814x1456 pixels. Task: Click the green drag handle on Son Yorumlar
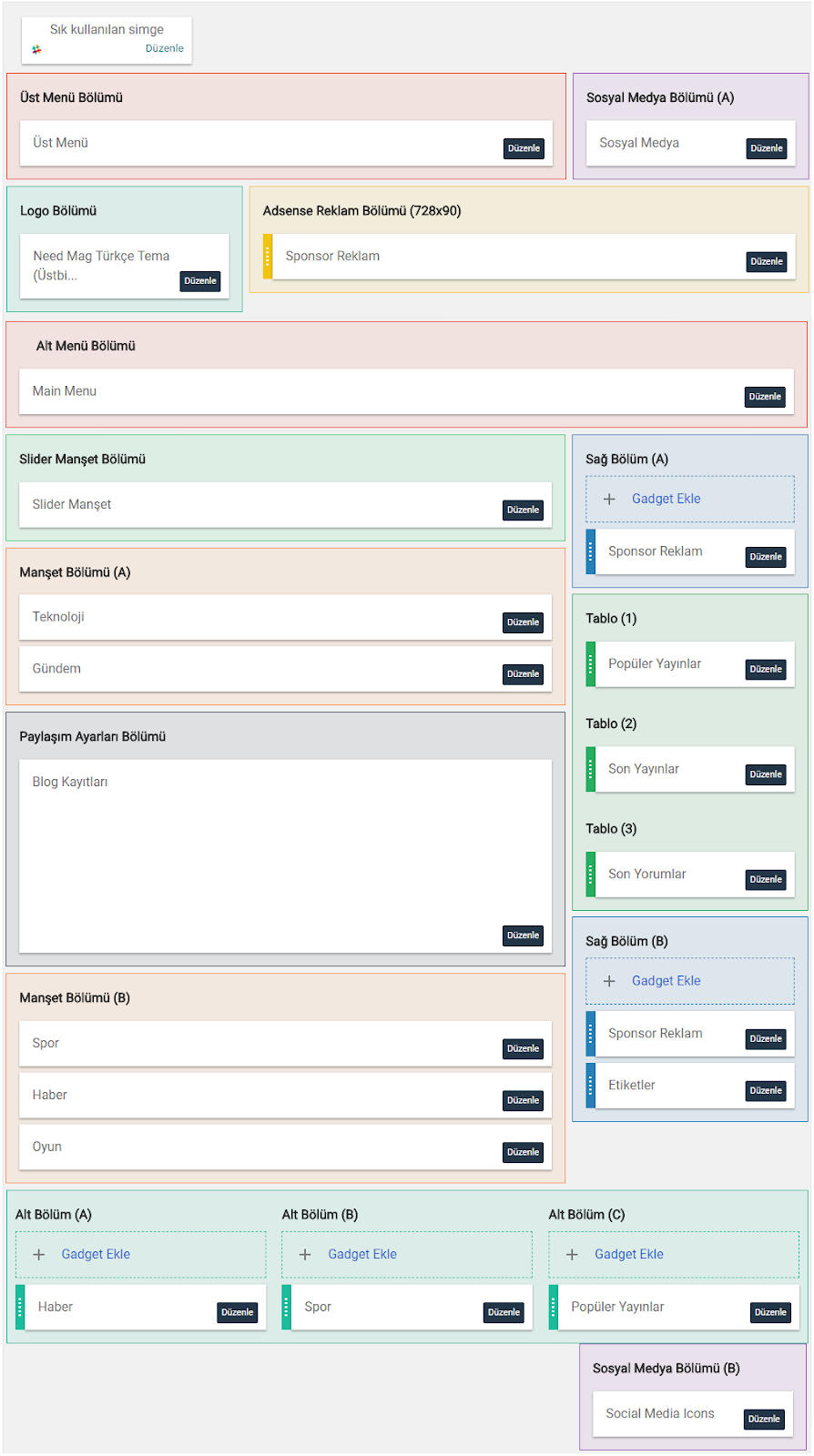591,875
